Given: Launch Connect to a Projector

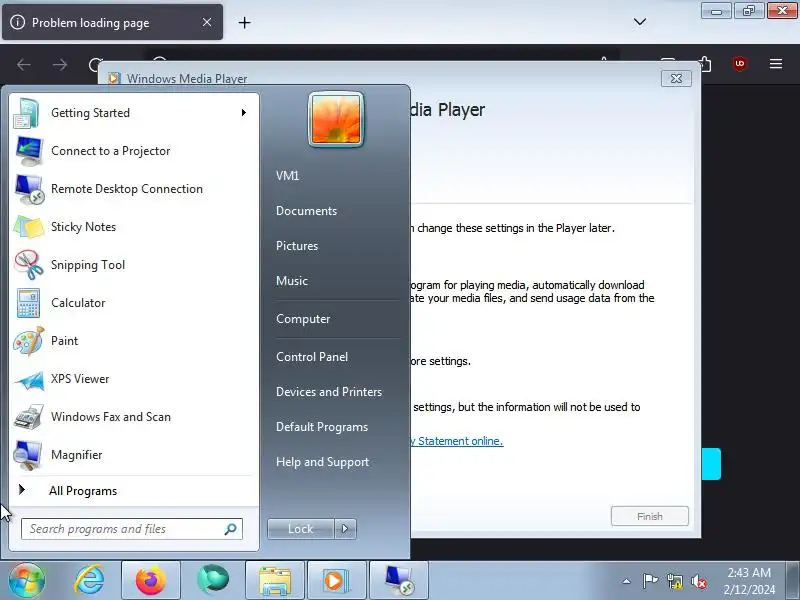Looking at the screenshot, I should tap(134, 151).
